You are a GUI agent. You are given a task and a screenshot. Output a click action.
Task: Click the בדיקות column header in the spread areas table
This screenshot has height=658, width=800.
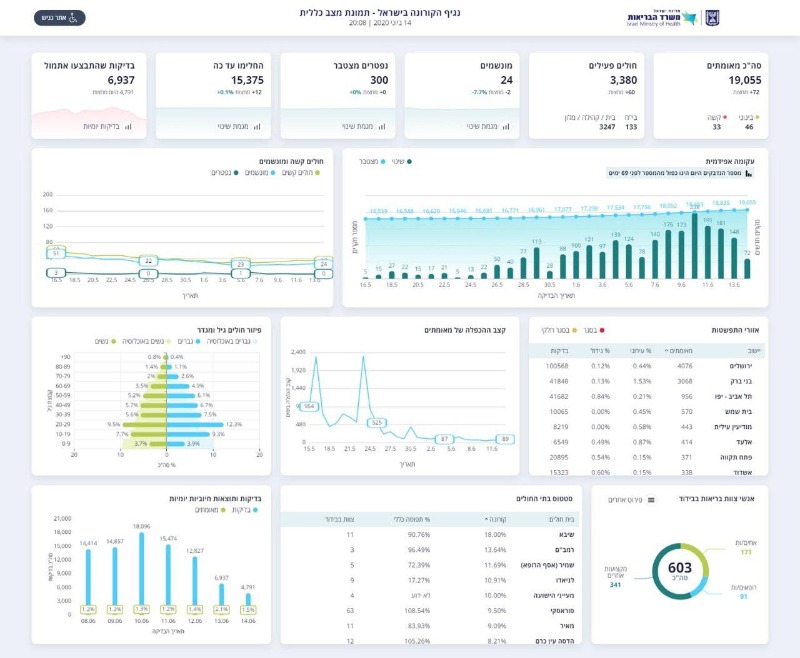point(559,351)
